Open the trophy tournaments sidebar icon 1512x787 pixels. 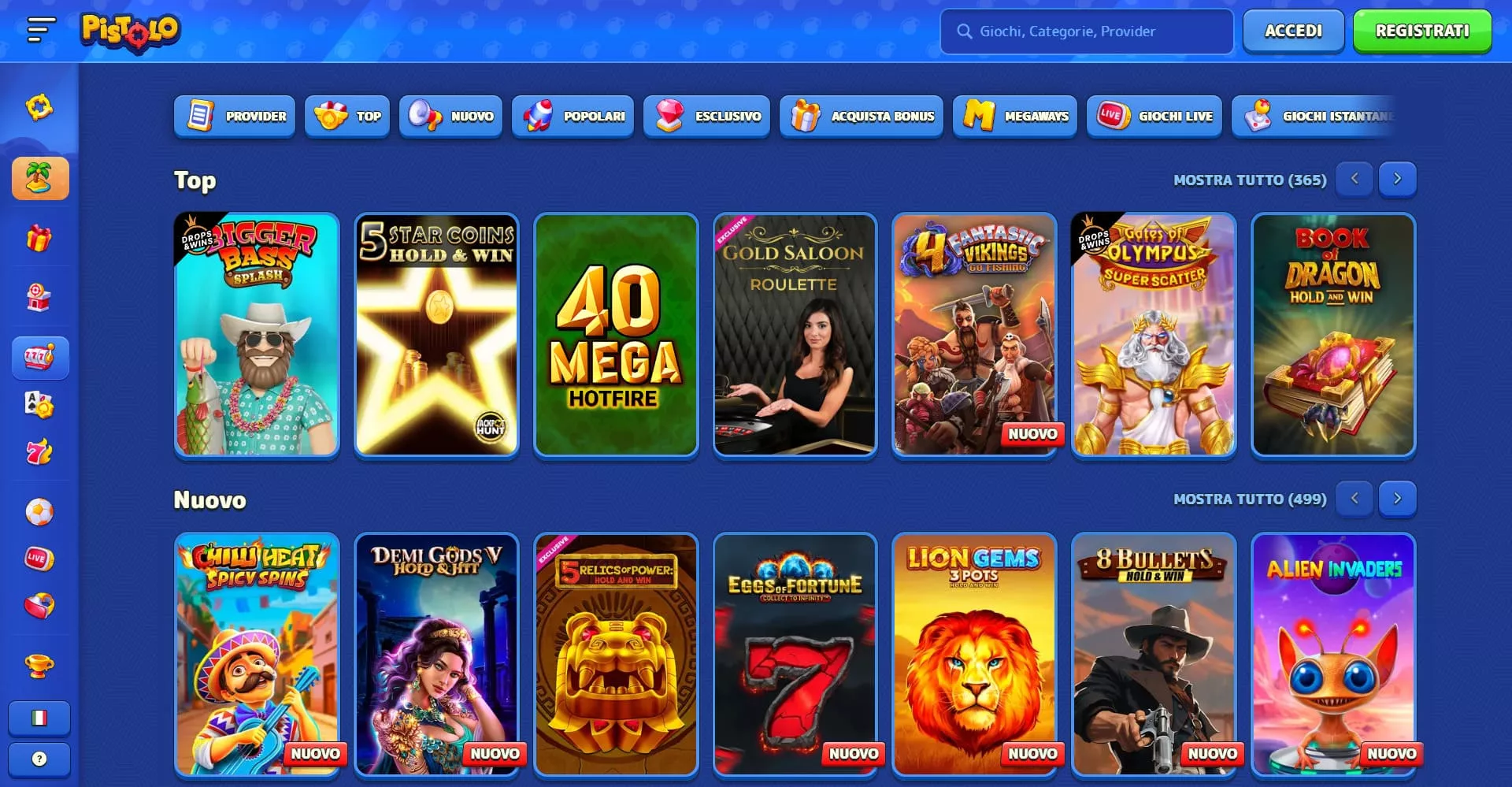(x=39, y=666)
